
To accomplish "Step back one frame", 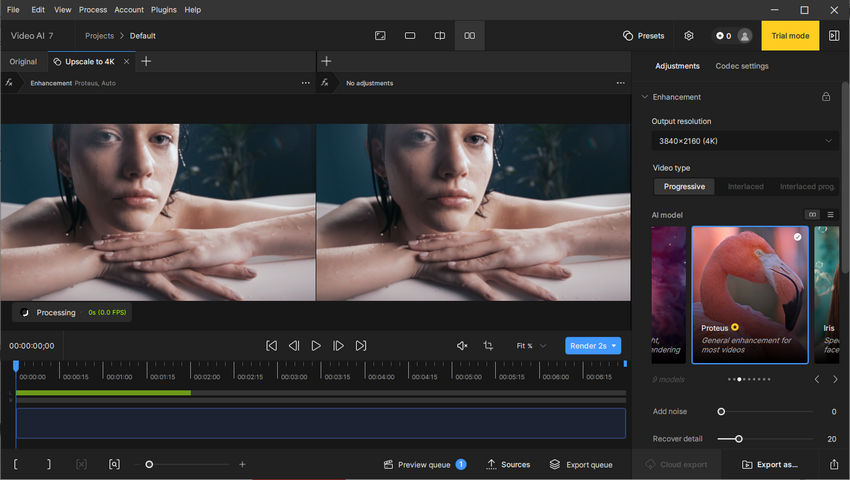I will [294, 345].
